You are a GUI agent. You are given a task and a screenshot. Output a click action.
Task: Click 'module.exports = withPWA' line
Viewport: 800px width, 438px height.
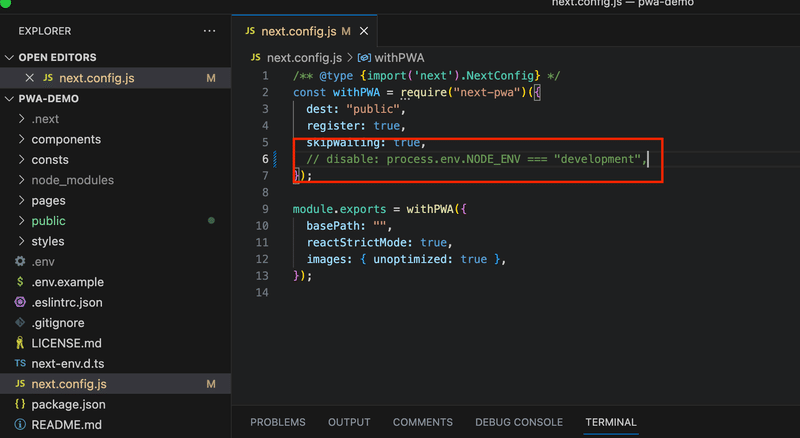click(379, 209)
